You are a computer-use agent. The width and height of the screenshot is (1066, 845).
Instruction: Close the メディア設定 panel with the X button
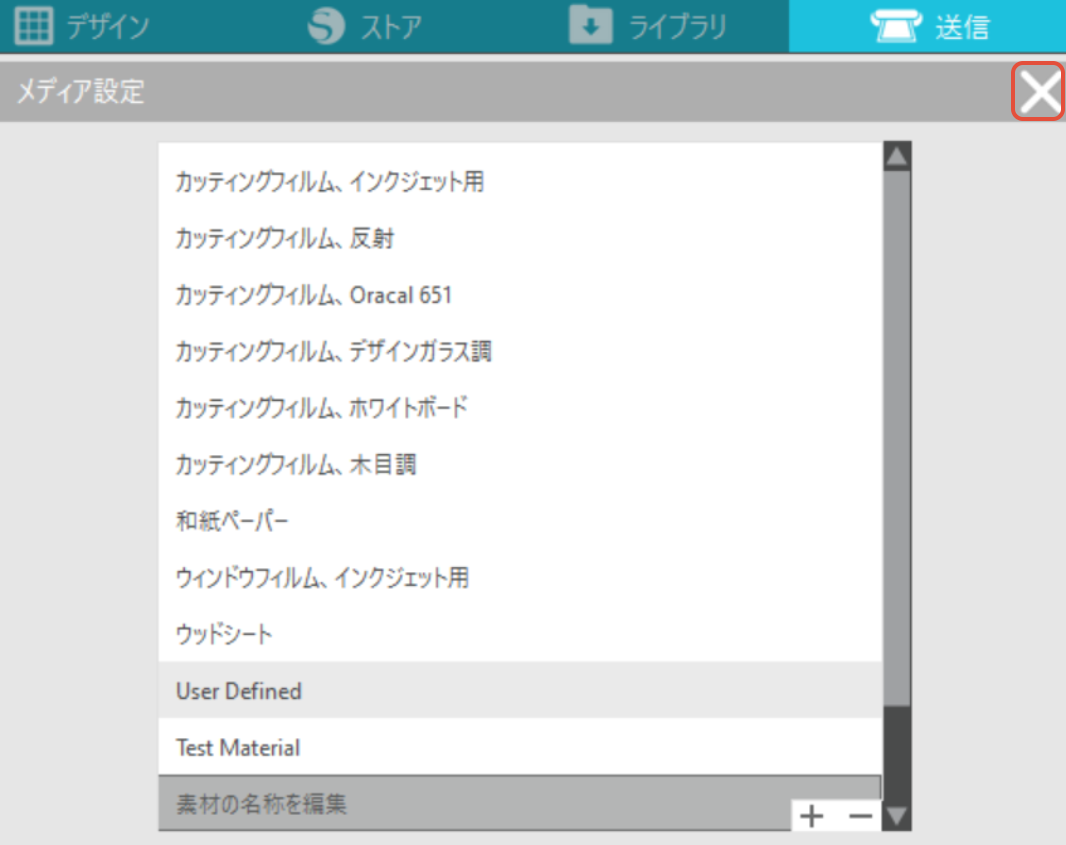1038,91
